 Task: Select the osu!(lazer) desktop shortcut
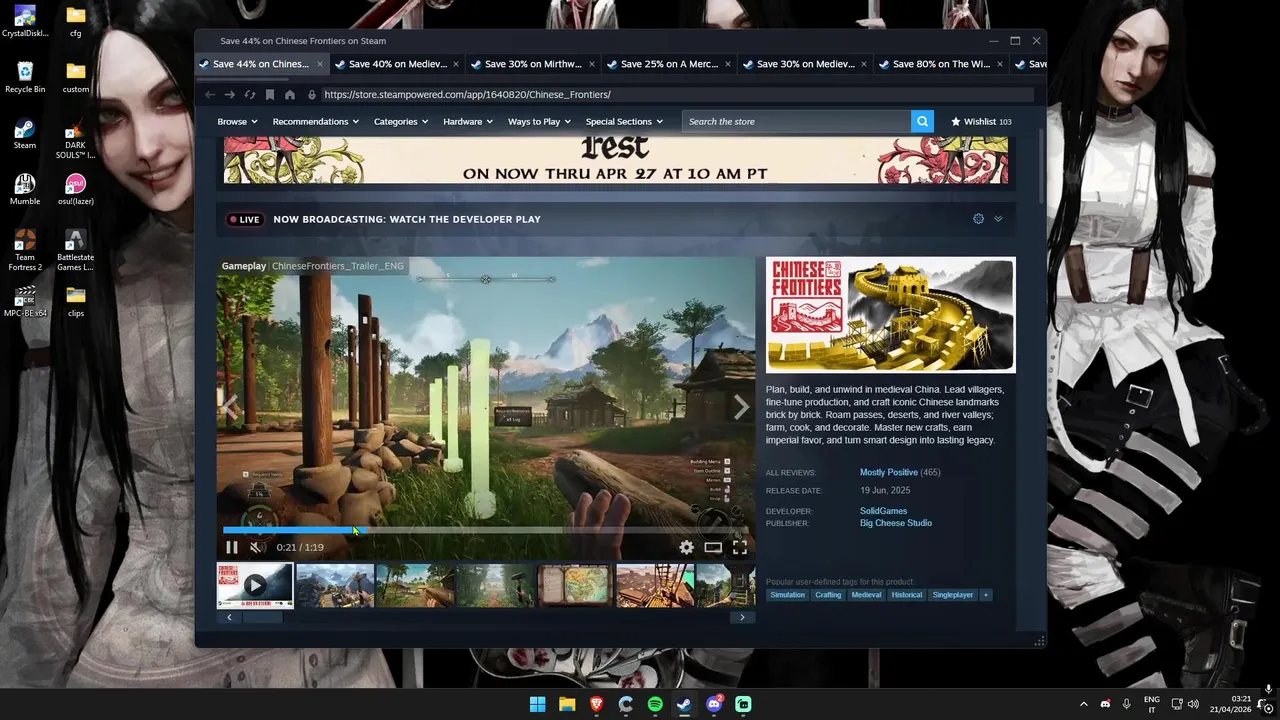(x=75, y=189)
